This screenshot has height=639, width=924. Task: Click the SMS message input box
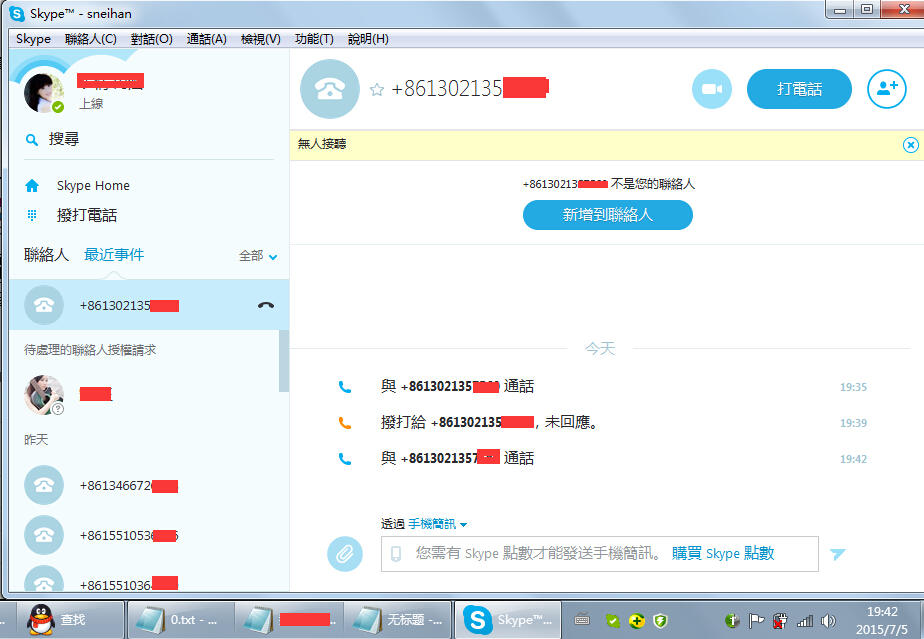pos(599,554)
